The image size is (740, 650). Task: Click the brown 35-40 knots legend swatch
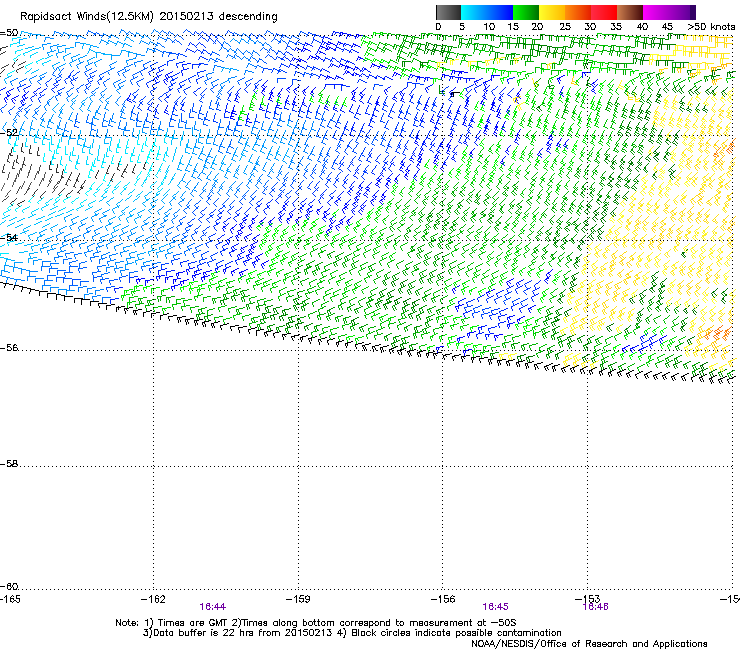pyautogui.click(x=630, y=12)
